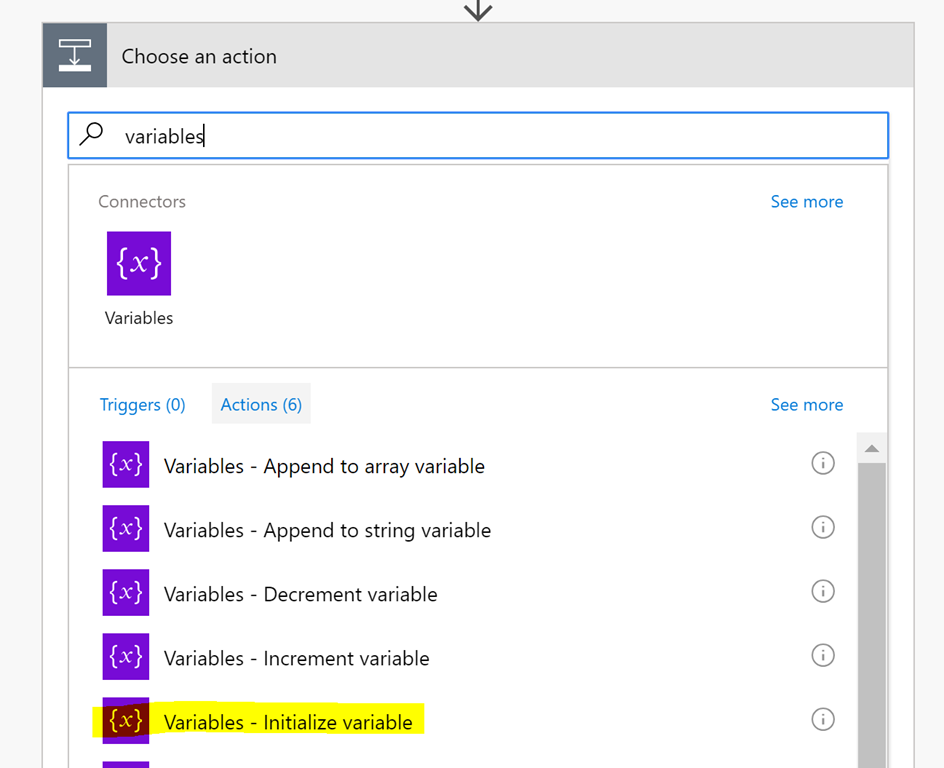This screenshot has height=768, width=944.
Task: Click the Increment variable action icon
Action: point(125,656)
